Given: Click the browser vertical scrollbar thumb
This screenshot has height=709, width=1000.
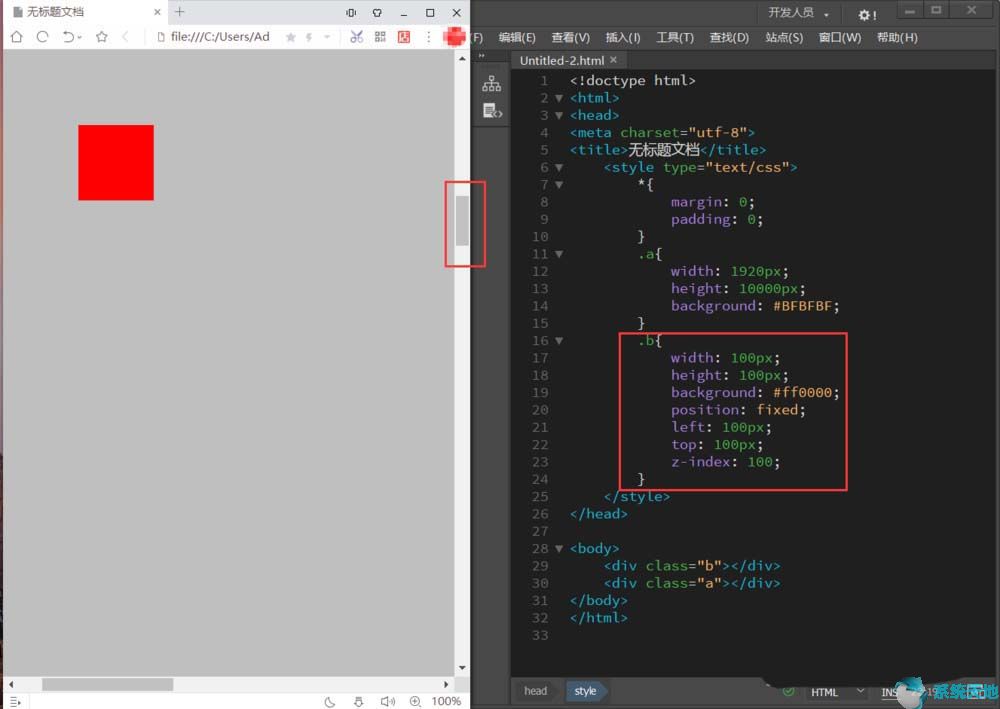Looking at the screenshot, I should [x=462, y=221].
